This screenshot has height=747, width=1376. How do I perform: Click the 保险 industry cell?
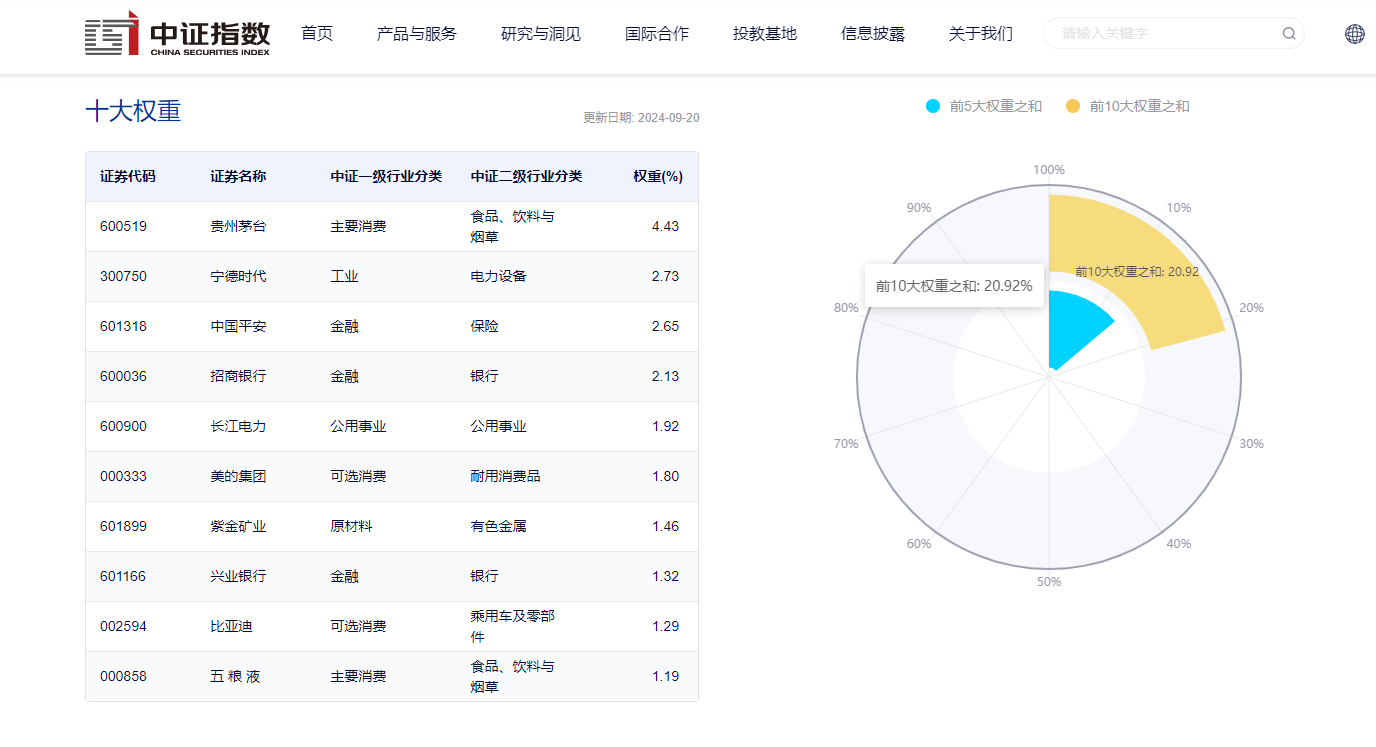[x=484, y=326]
